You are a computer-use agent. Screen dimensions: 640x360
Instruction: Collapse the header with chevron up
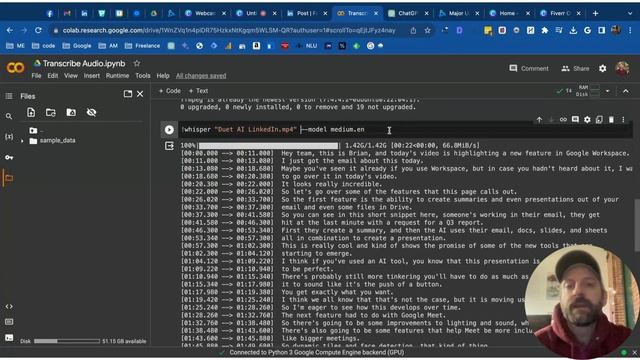(x=626, y=91)
